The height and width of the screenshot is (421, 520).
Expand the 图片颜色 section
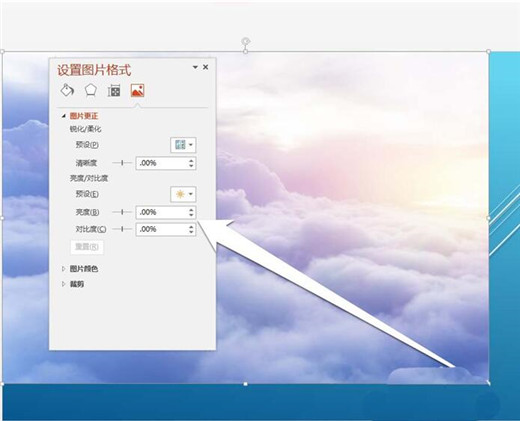click(63, 269)
